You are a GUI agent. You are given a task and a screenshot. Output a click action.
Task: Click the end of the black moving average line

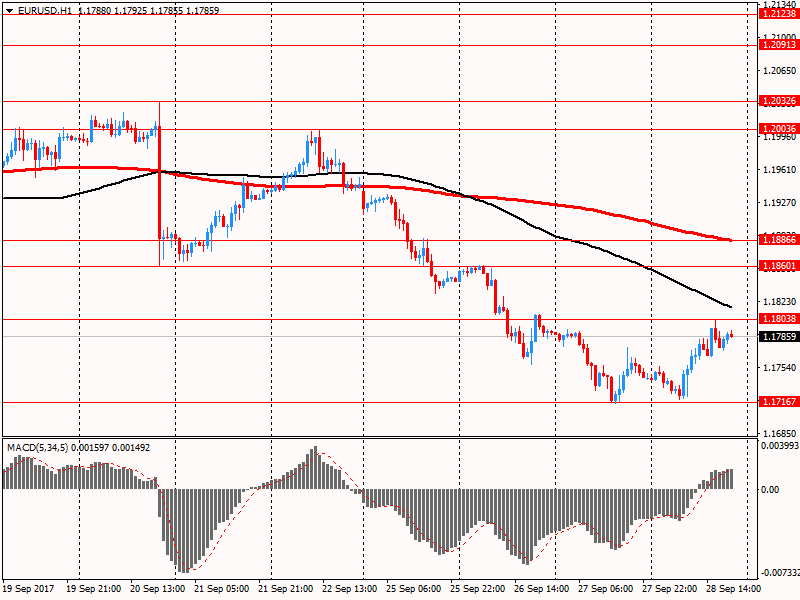pyautogui.click(x=730, y=307)
